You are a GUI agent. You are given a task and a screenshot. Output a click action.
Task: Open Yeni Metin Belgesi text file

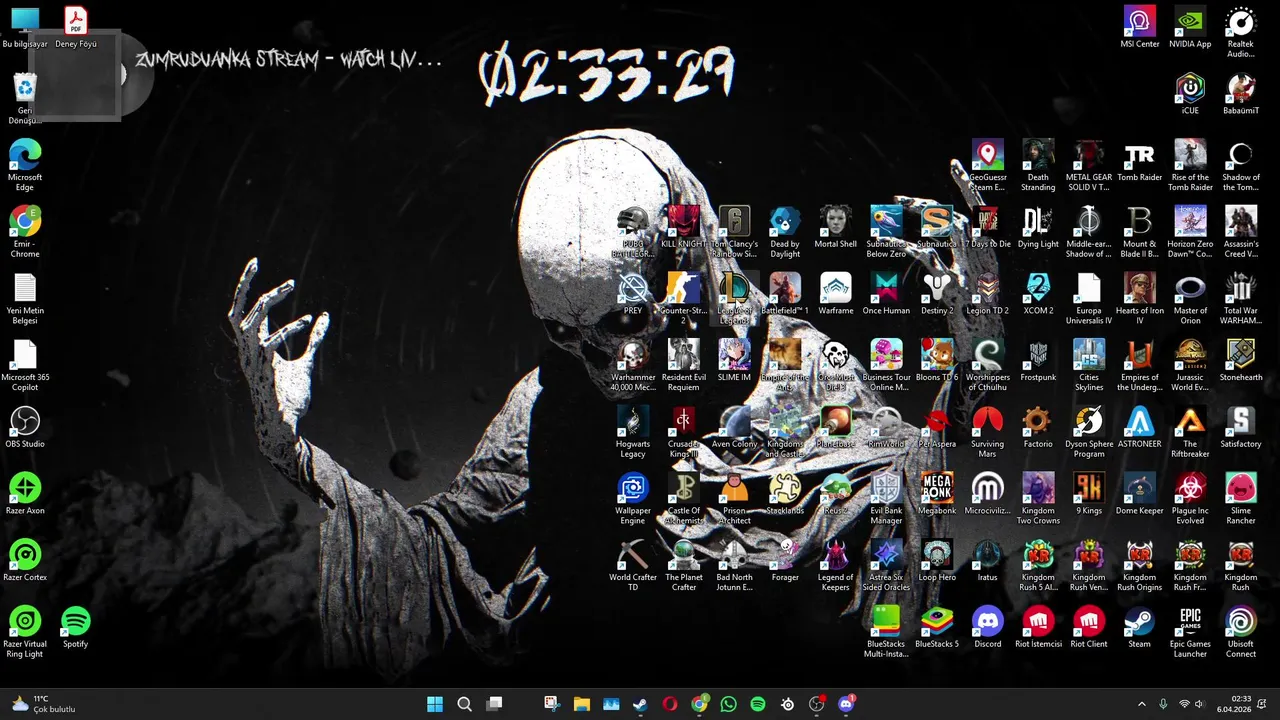pos(25,299)
